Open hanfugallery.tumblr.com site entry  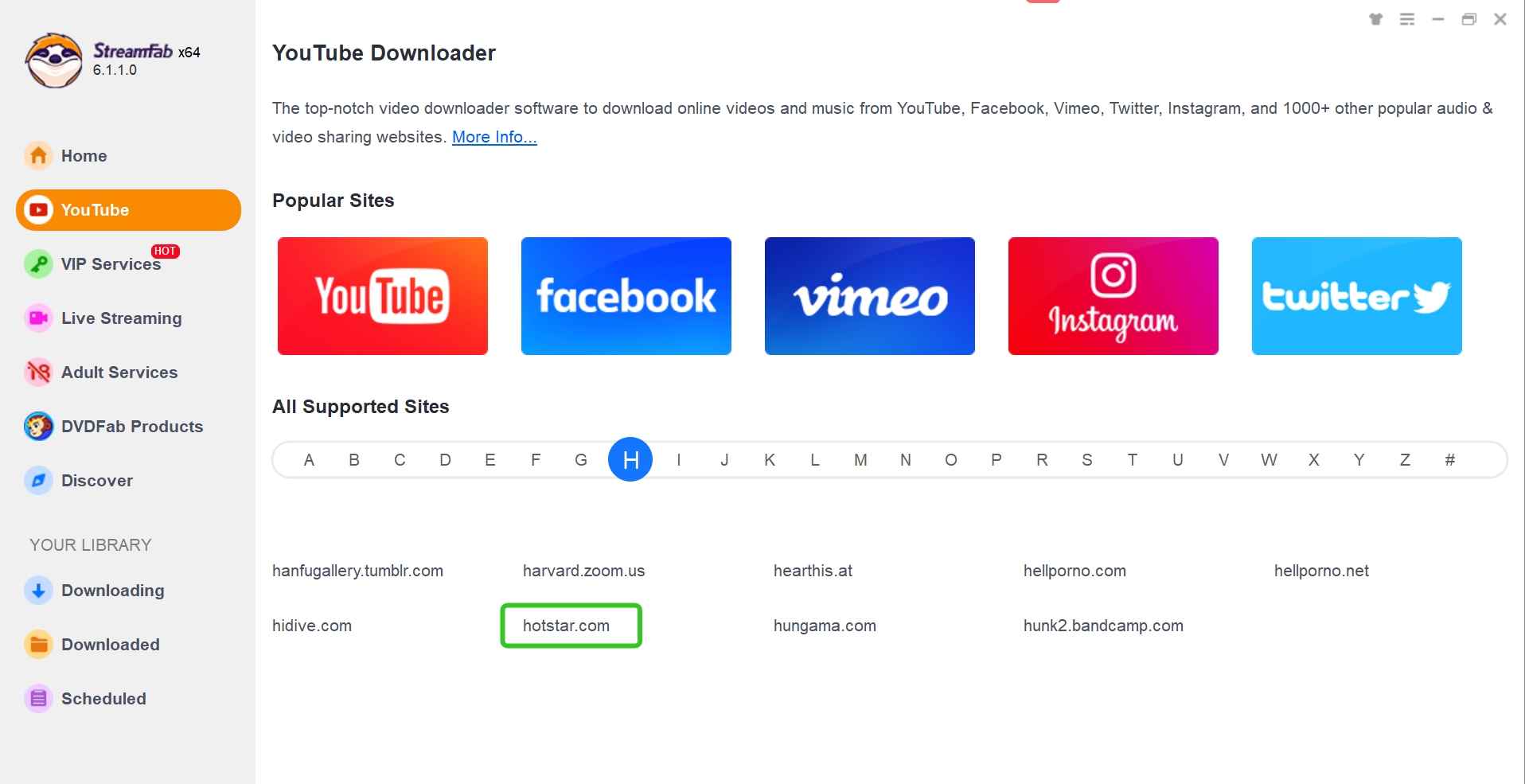357,571
